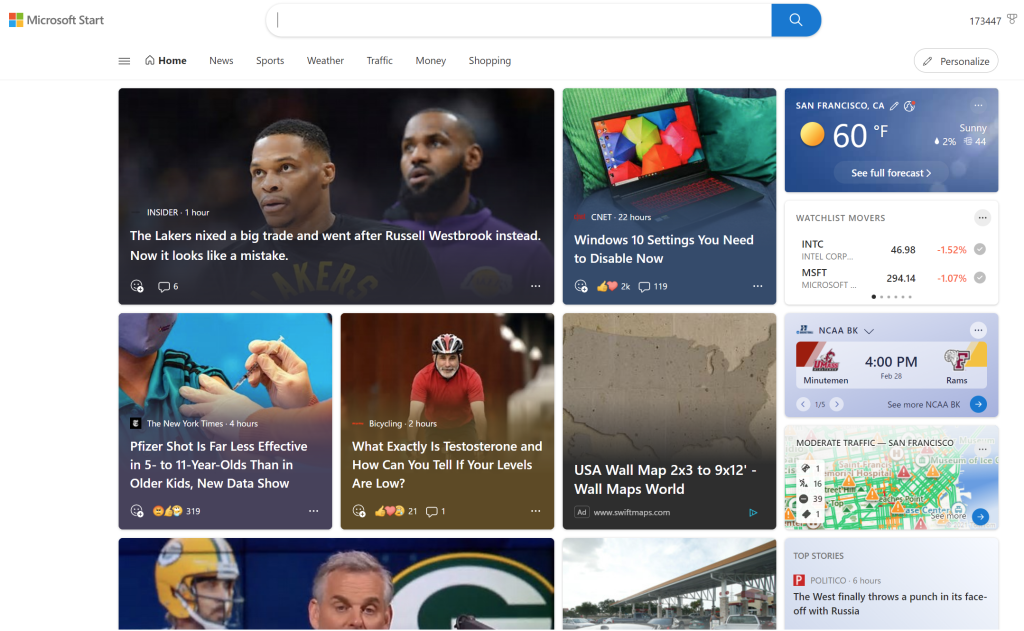Image resolution: width=1024 pixels, height=631 pixels.
Task: Go to next NCAA BK game
Action: click(x=837, y=404)
